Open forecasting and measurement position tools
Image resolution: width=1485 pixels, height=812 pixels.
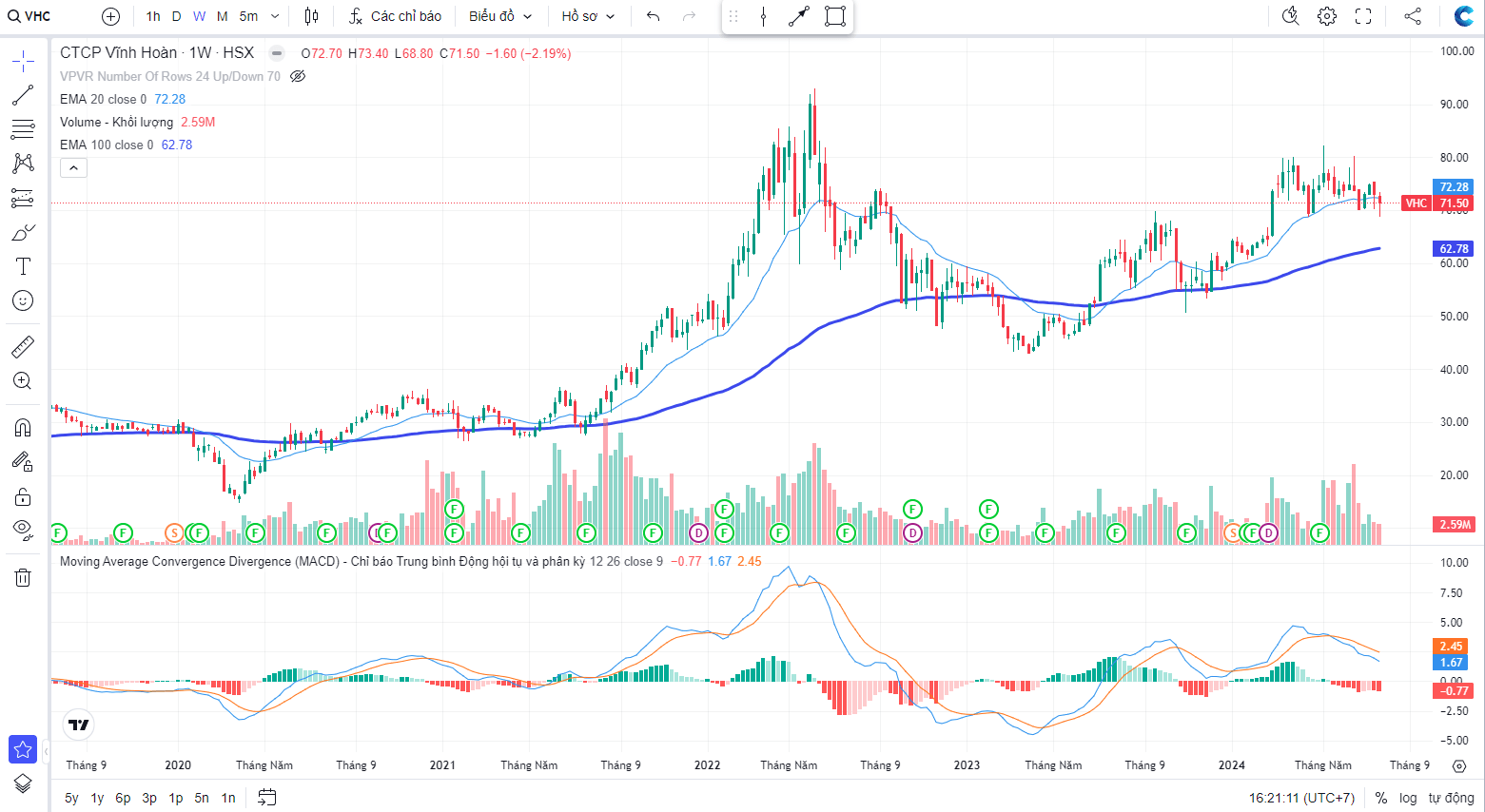23,198
